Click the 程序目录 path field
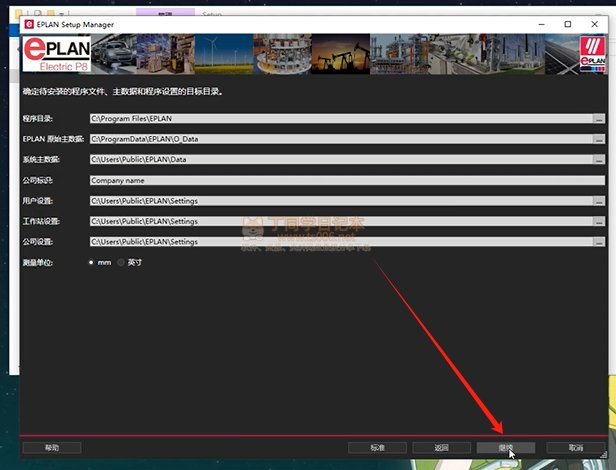Viewport: 616px width, 470px height. (x=340, y=118)
